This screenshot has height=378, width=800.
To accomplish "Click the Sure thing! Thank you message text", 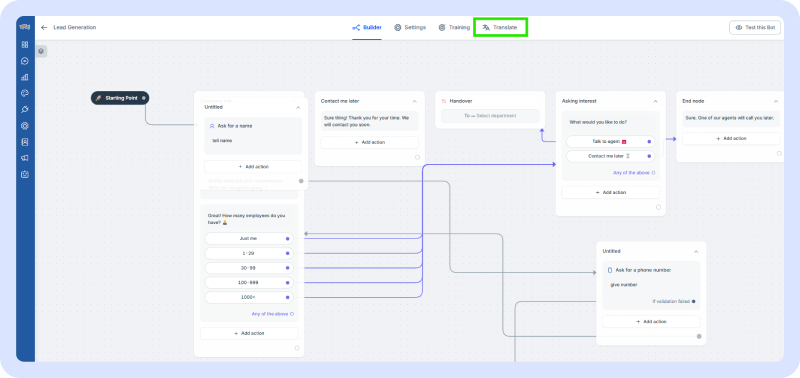I will [x=366, y=121].
